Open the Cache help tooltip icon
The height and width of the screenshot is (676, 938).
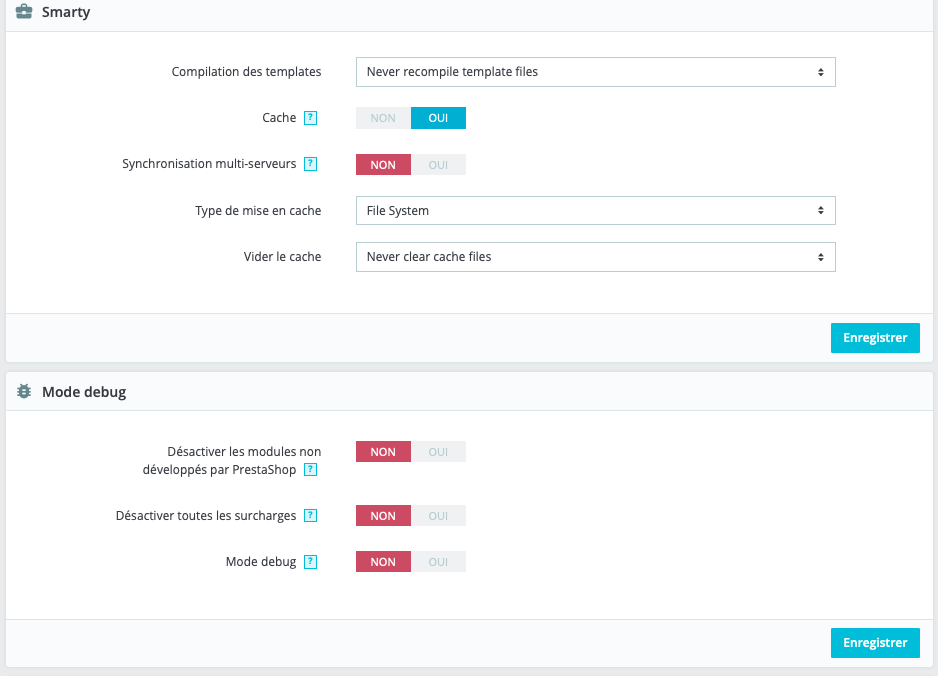click(x=310, y=118)
